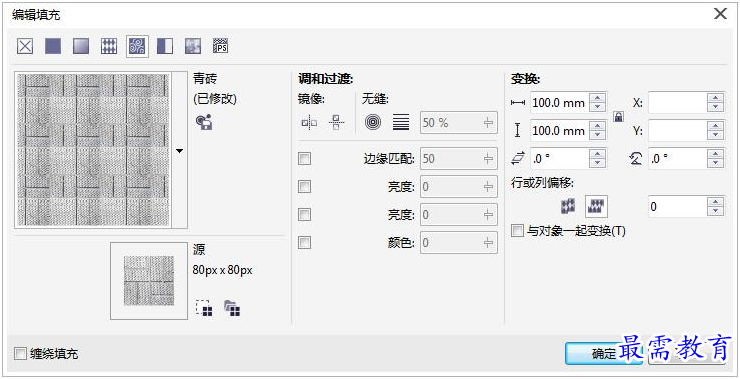Tick the 缠绕填充 checkbox

coord(20,354)
